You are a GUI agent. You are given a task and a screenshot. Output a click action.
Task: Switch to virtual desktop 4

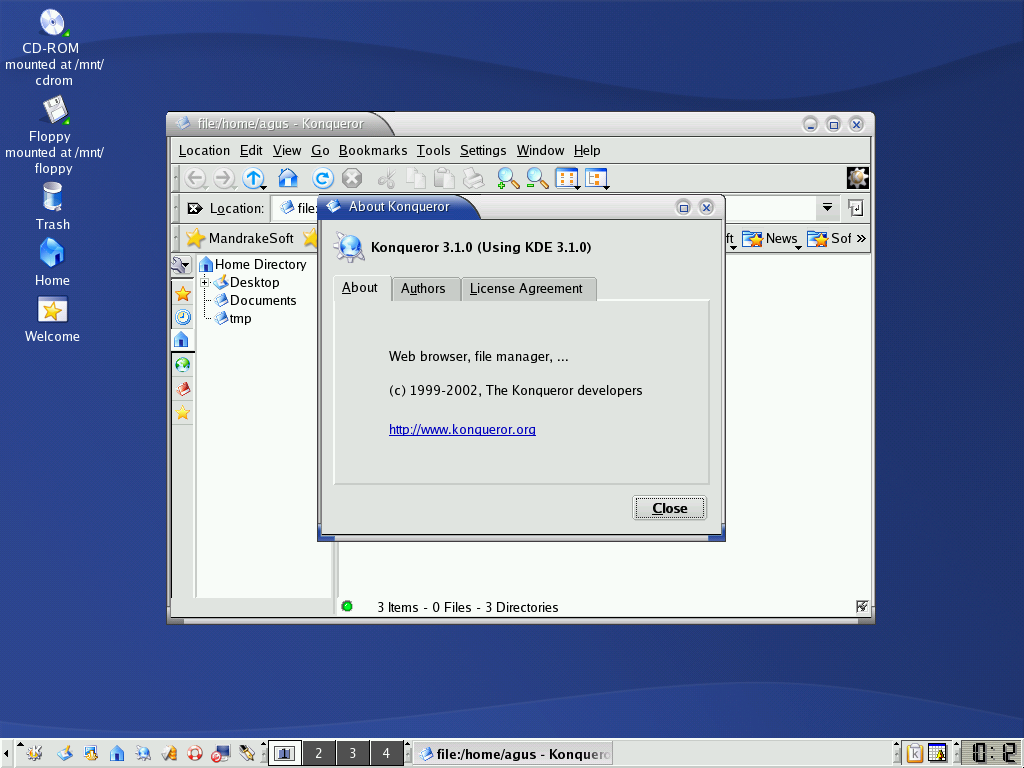387,753
